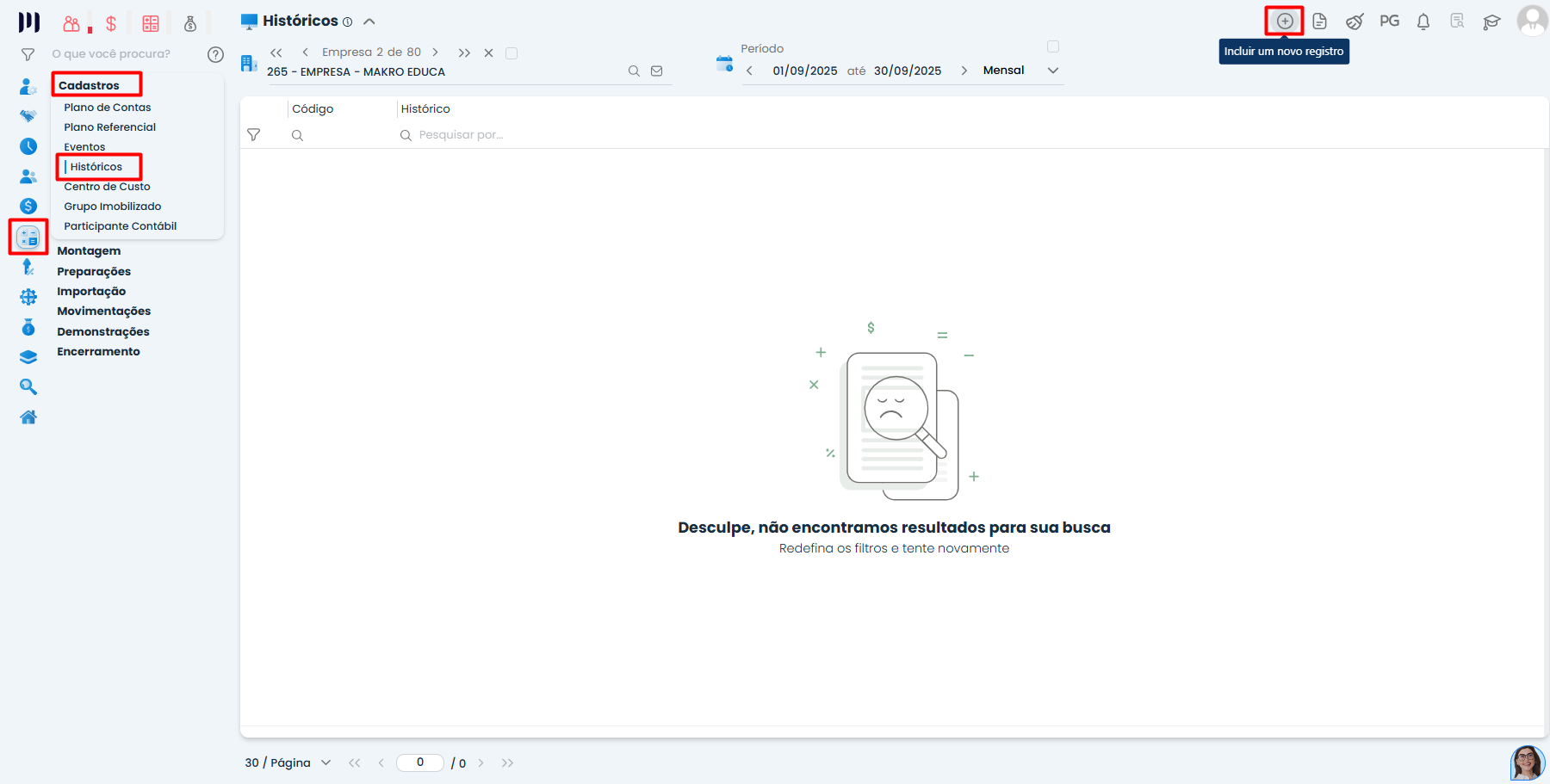This screenshot has width=1550, height=784.
Task: Clear the company selection with the X
Action: [x=488, y=53]
